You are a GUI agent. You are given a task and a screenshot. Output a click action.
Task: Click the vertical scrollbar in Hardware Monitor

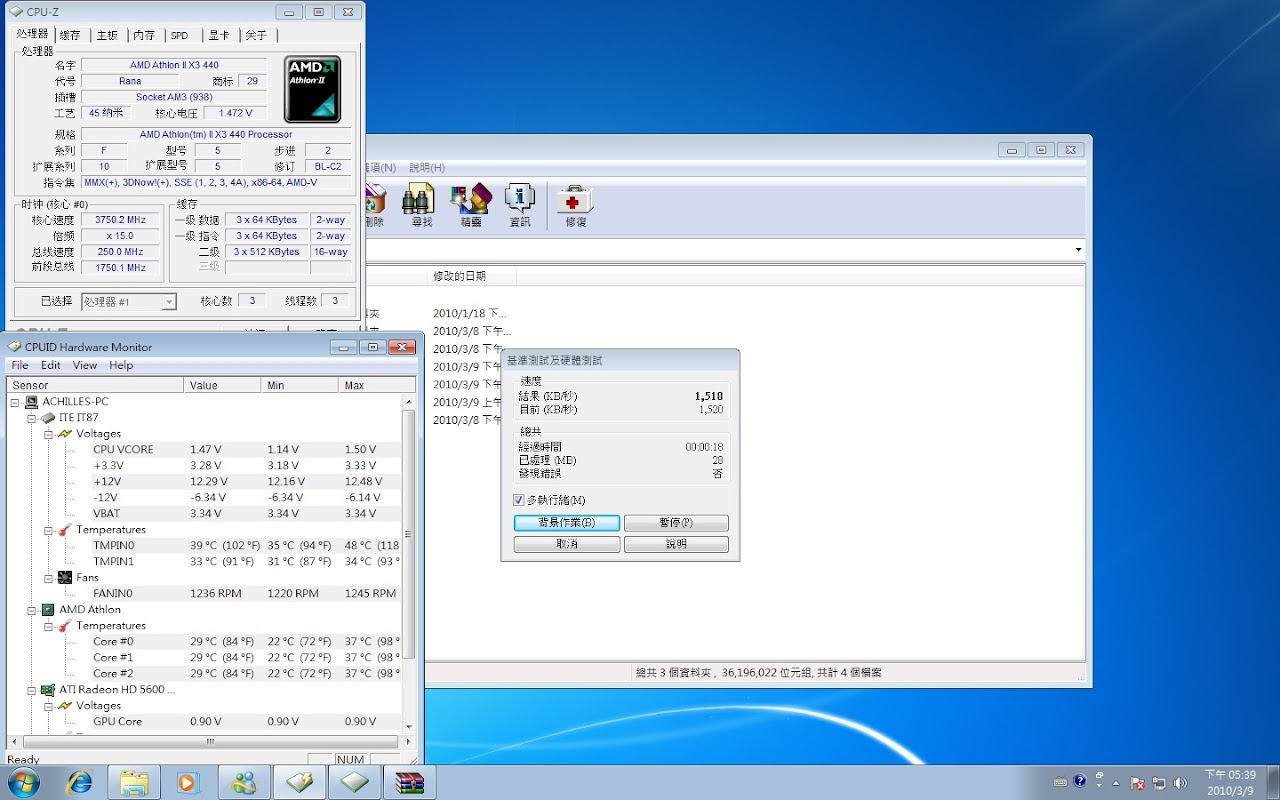coord(409,535)
